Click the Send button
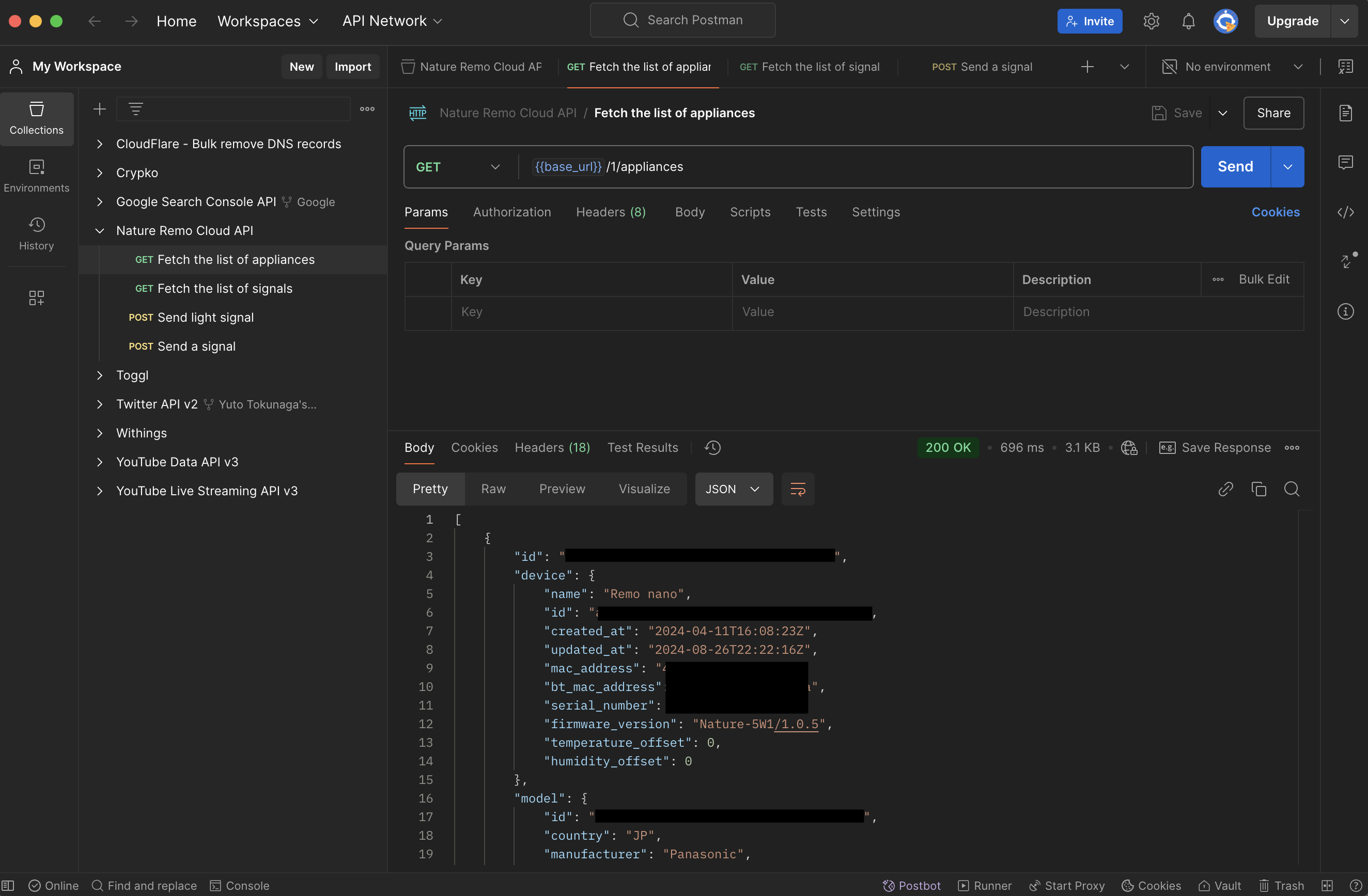 1235,167
